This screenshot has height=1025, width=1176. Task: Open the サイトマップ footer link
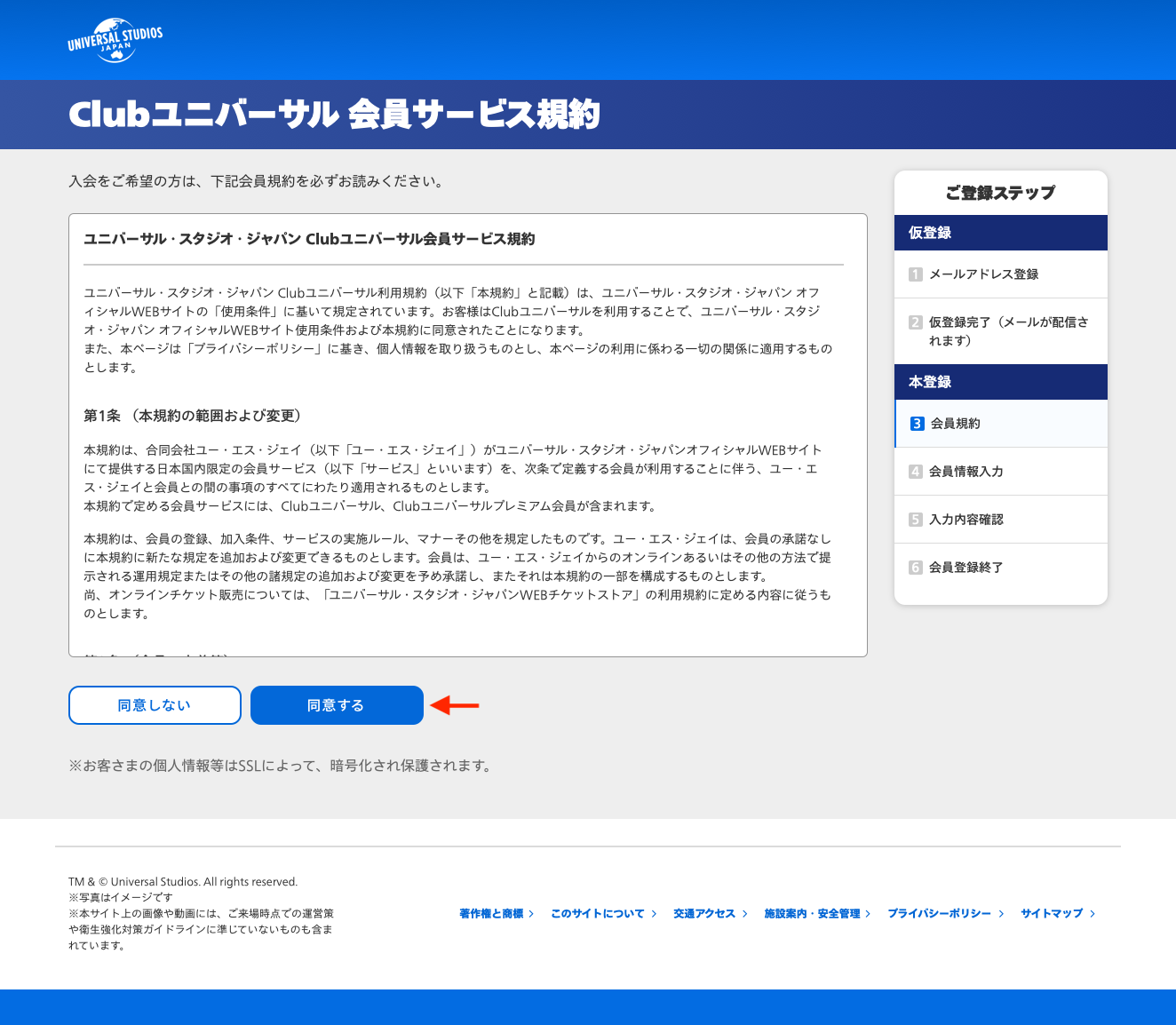tap(1052, 913)
